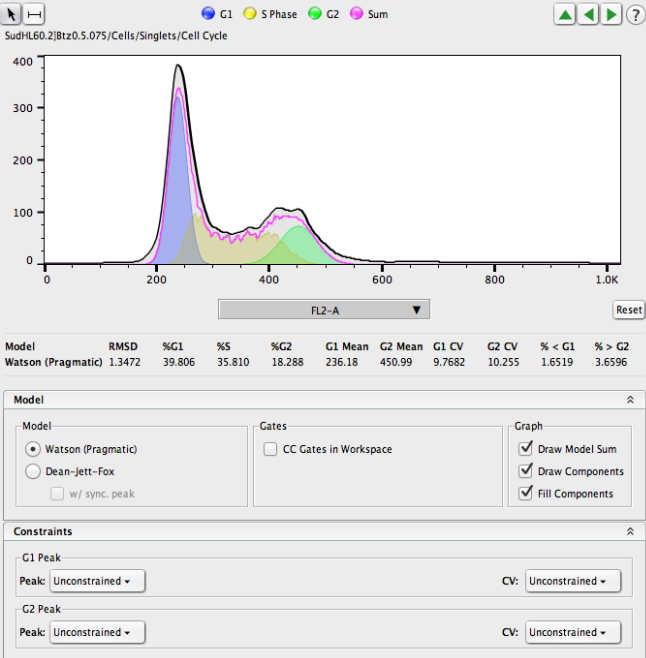Open the FL2-A parameter dropdown
Viewport: 646px width, 658px height.
324,310
